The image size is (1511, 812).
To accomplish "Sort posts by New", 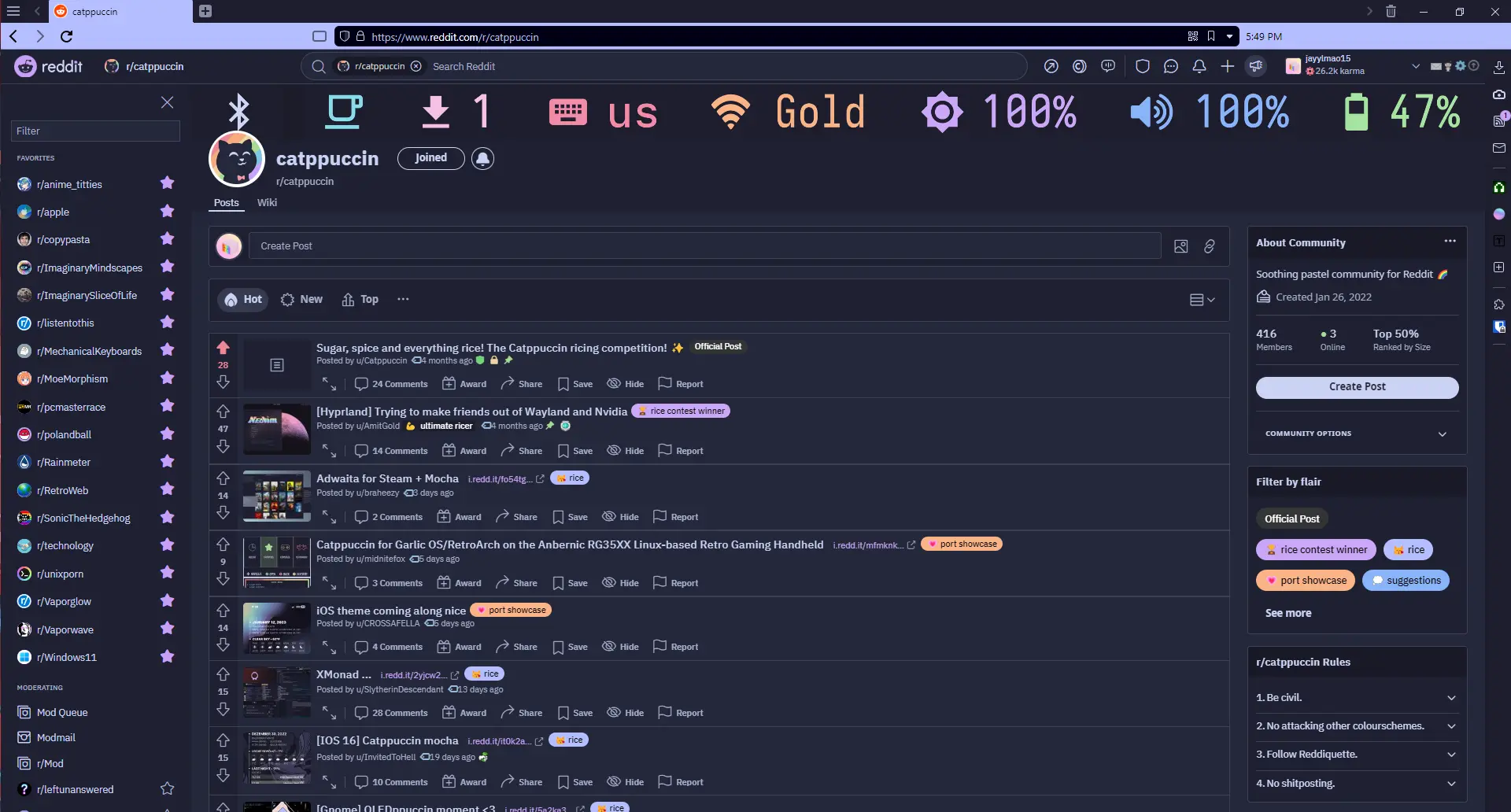I will pyautogui.click(x=301, y=300).
